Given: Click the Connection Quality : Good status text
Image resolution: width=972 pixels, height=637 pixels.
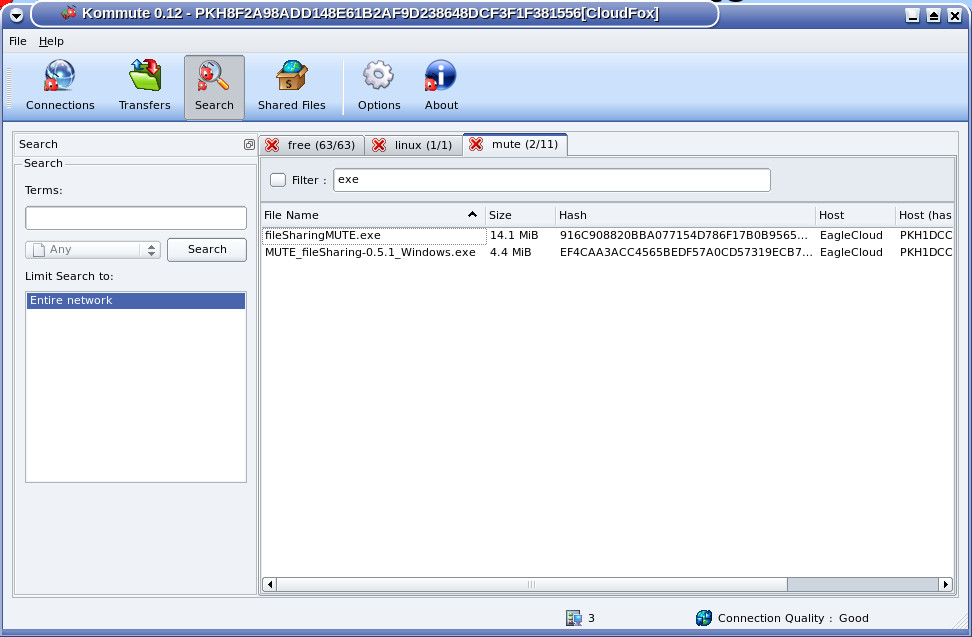Looking at the screenshot, I should pyautogui.click(x=793, y=618).
